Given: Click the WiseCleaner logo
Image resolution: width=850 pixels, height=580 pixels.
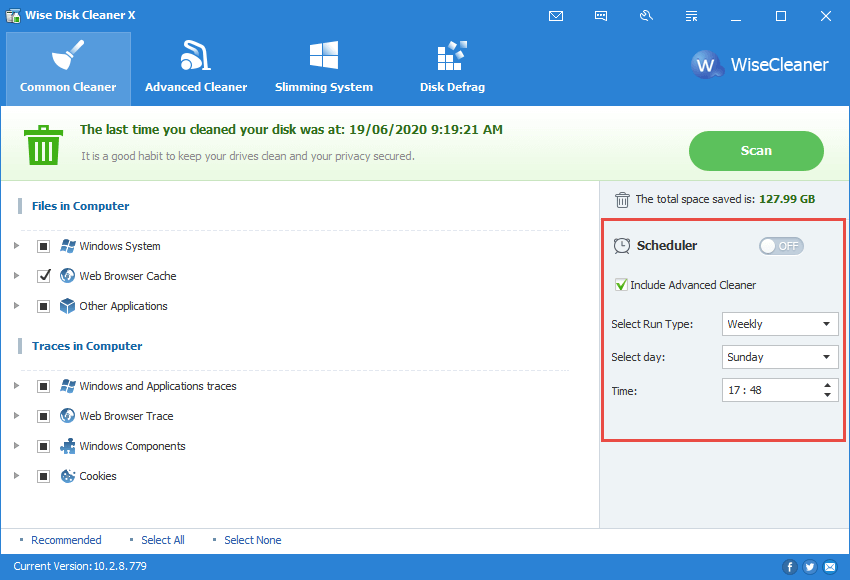Looking at the screenshot, I should pos(759,65).
